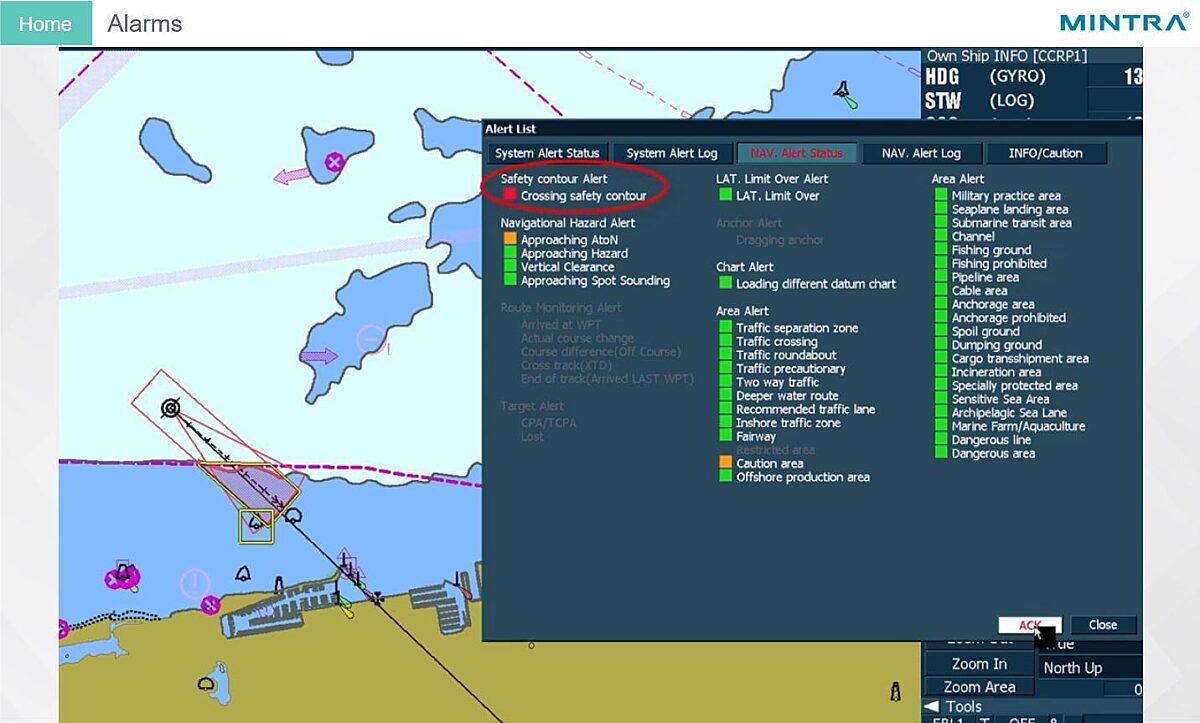Close the Alert List dialog
The width and height of the screenshot is (1200, 723).
[x=1103, y=625]
